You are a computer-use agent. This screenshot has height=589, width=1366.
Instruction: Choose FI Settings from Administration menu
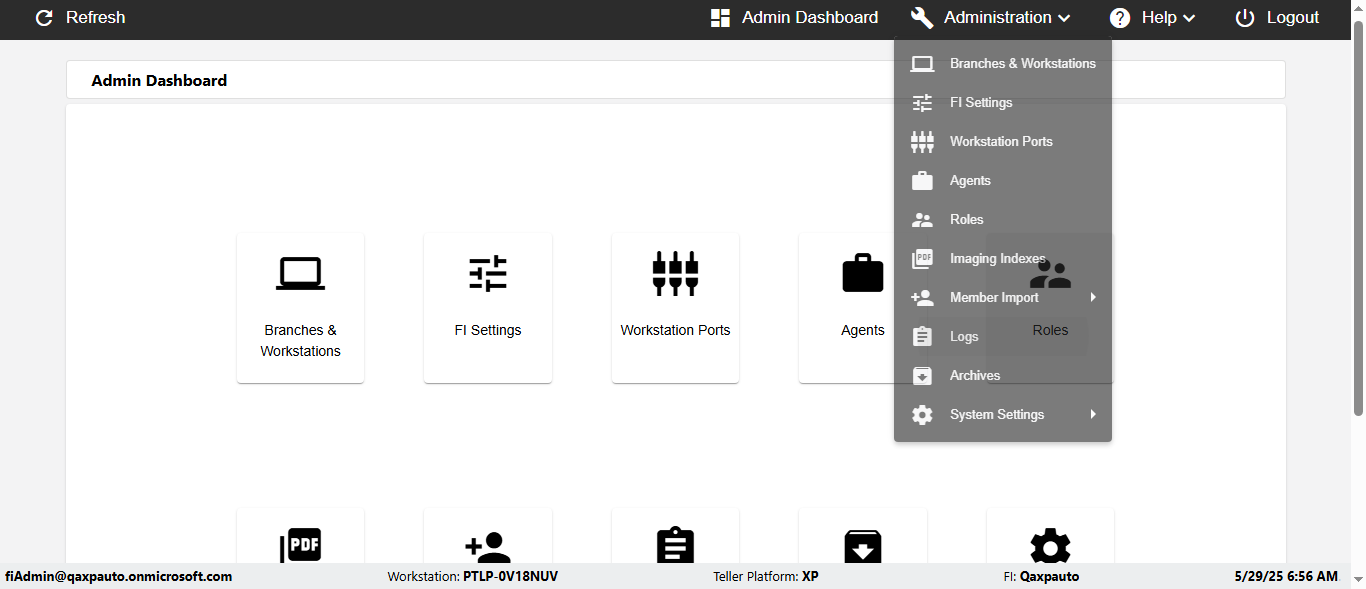pyautogui.click(x=1003, y=103)
